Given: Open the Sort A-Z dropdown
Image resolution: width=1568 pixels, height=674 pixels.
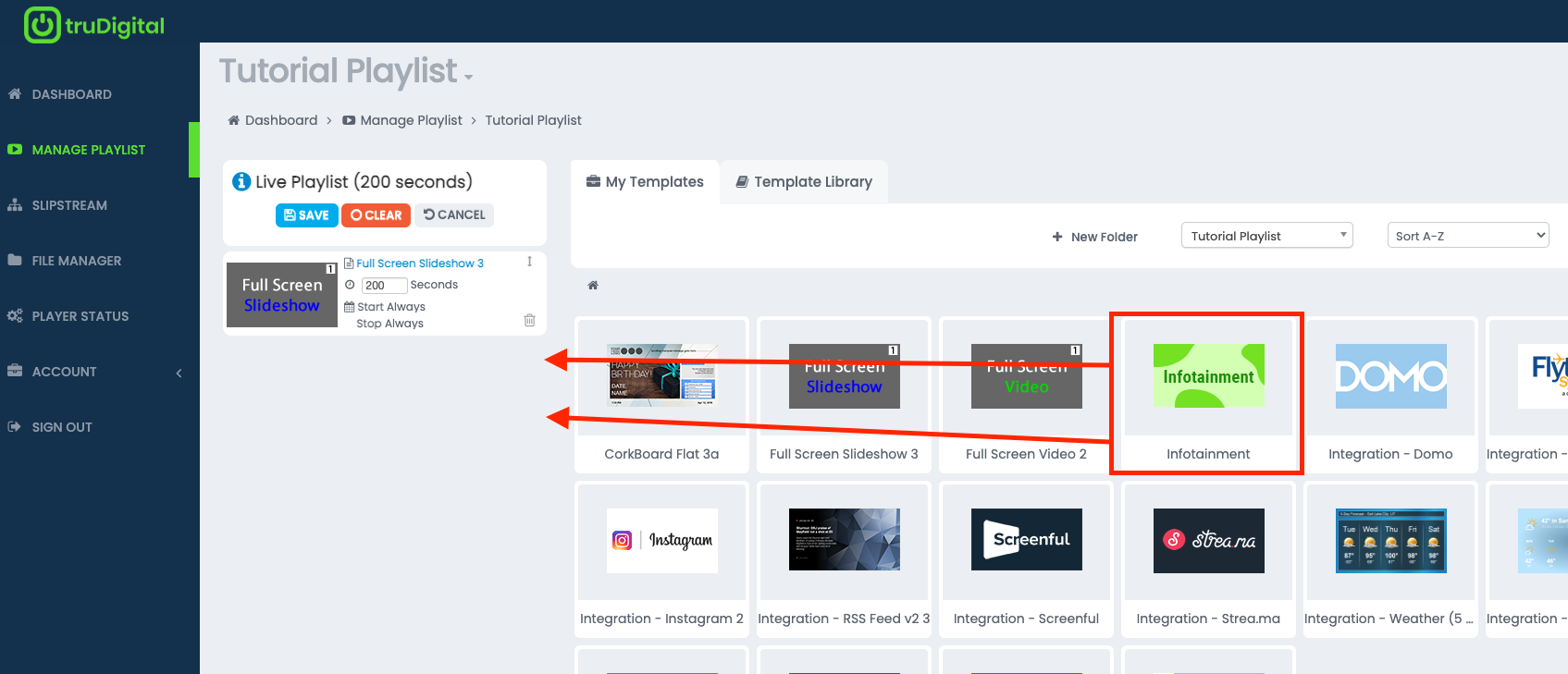Looking at the screenshot, I should [x=1468, y=236].
